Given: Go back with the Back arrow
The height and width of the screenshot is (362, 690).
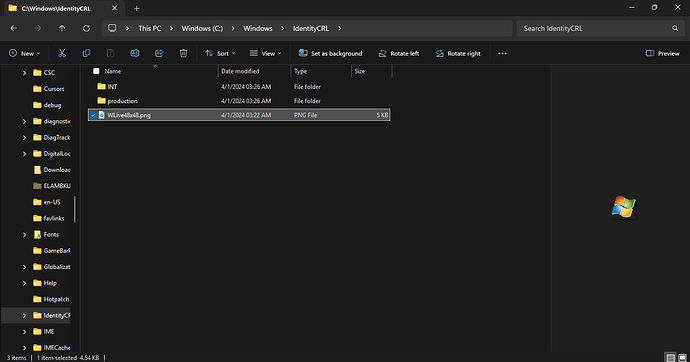Looking at the screenshot, I should (14, 28).
